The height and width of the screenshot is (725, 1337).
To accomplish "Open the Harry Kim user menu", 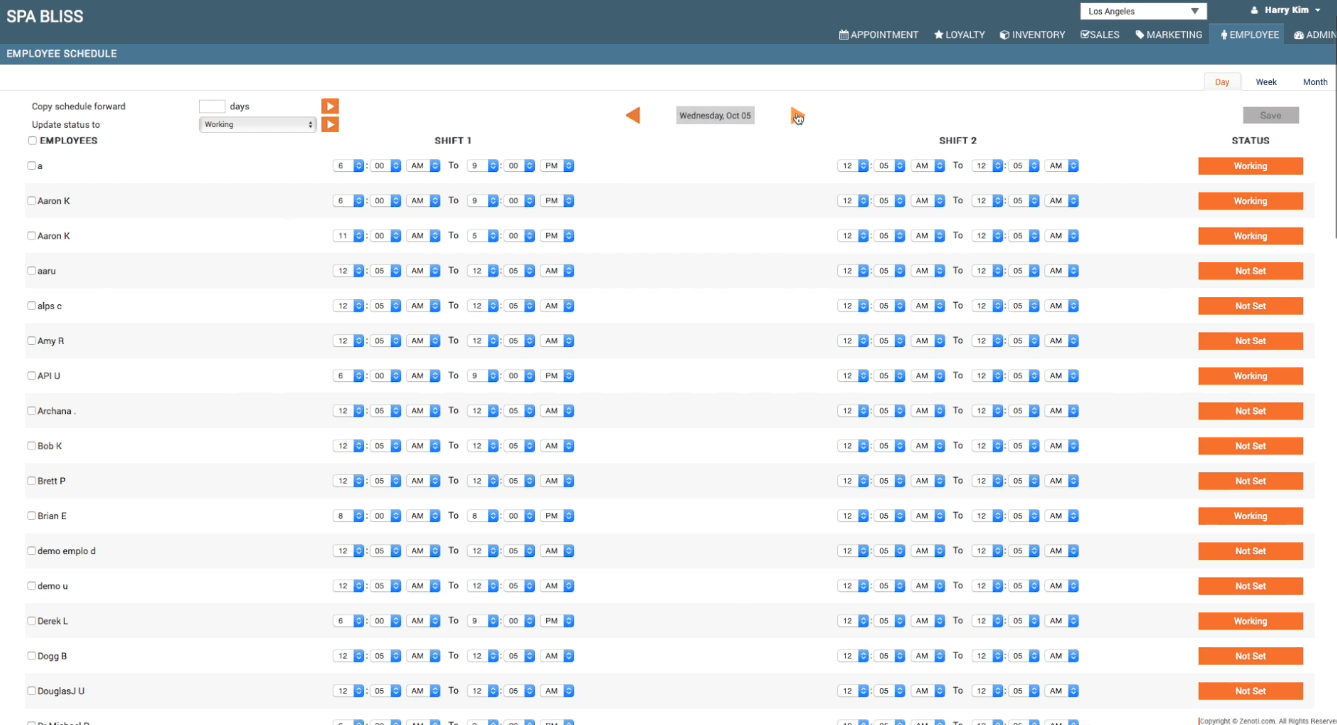I will [1285, 10].
